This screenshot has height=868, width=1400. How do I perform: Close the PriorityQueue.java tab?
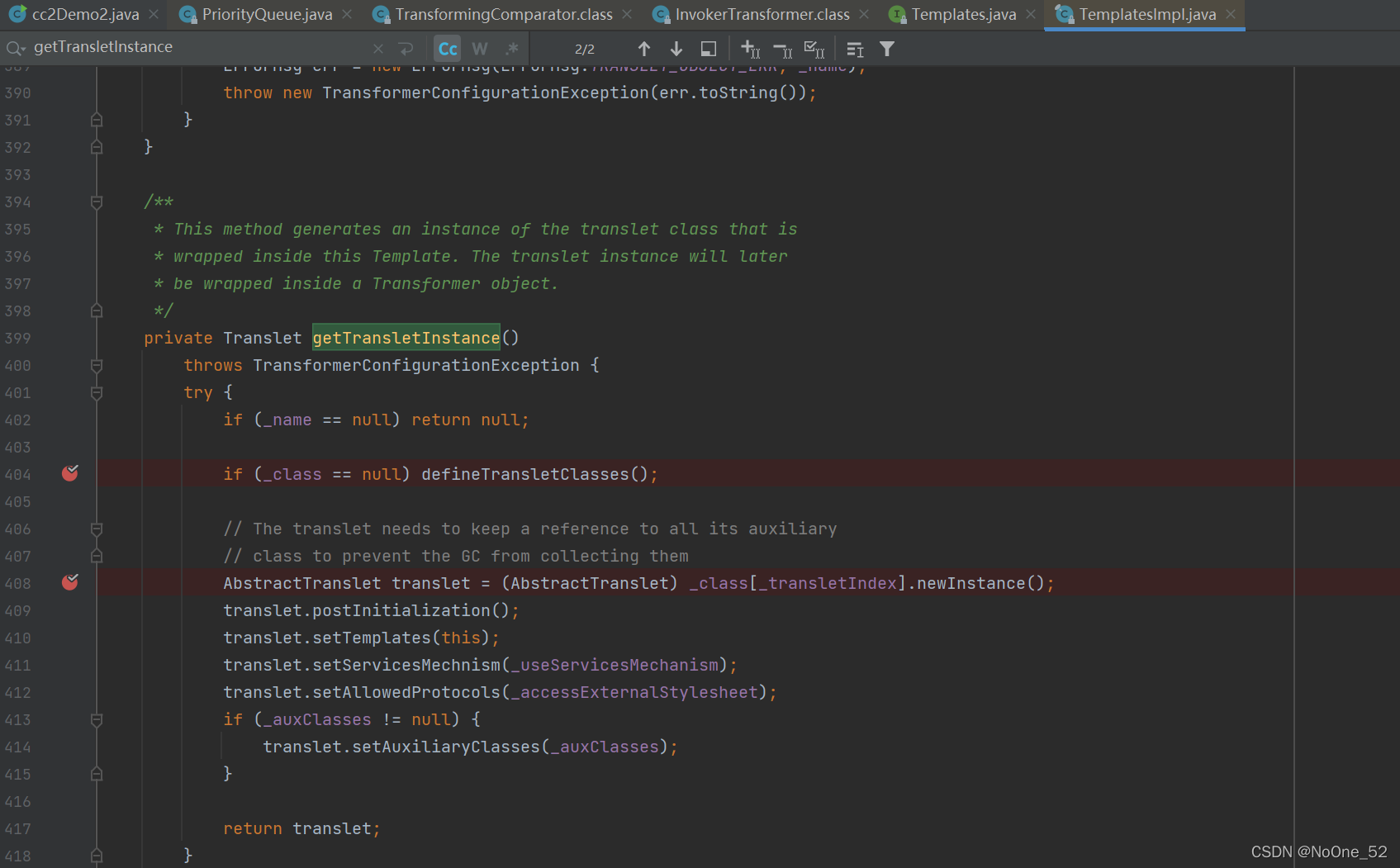pyautogui.click(x=347, y=15)
